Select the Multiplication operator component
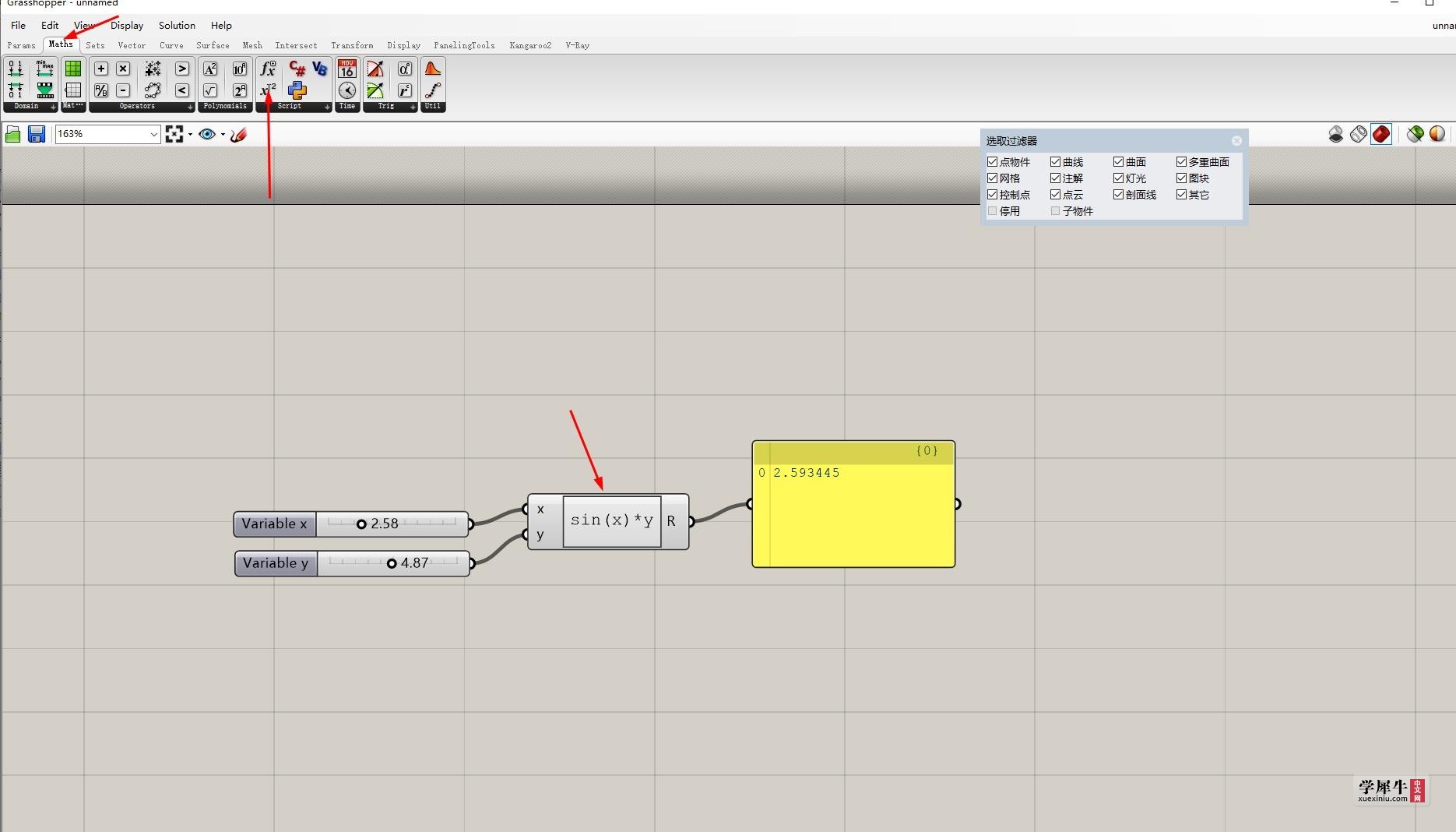Screen dimensions: 1456x832 (123, 69)
